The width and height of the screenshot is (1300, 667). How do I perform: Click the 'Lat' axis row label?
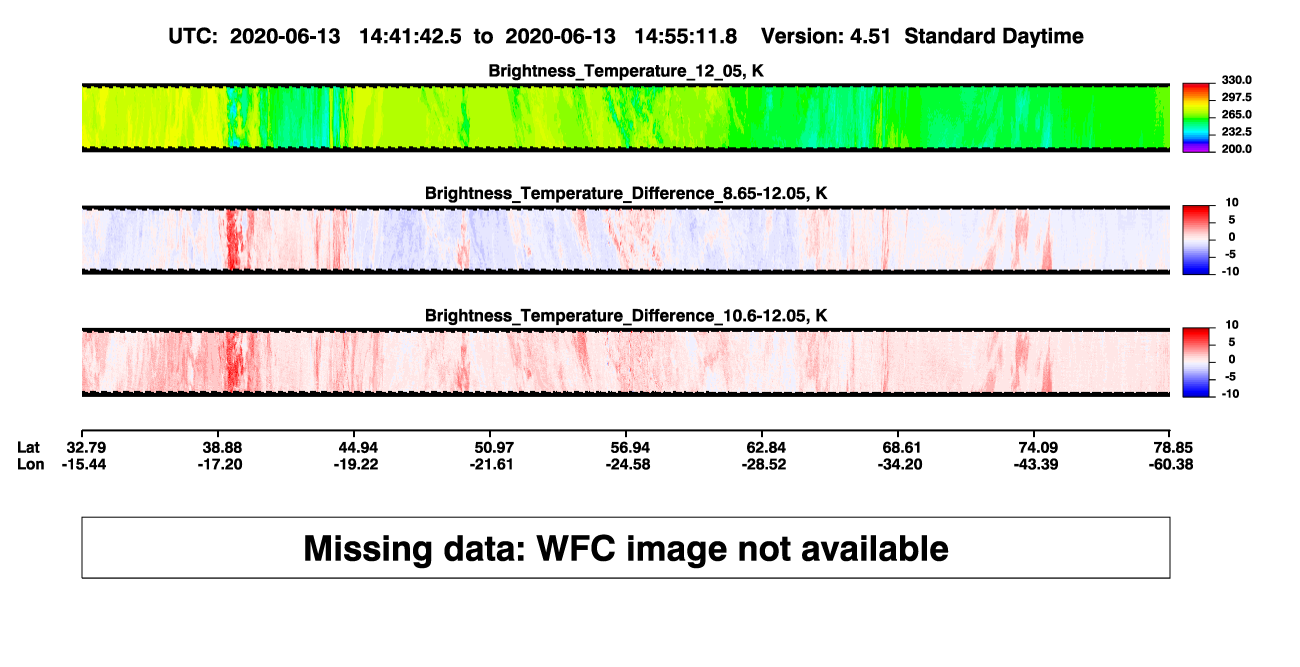[x=29, y=446]
